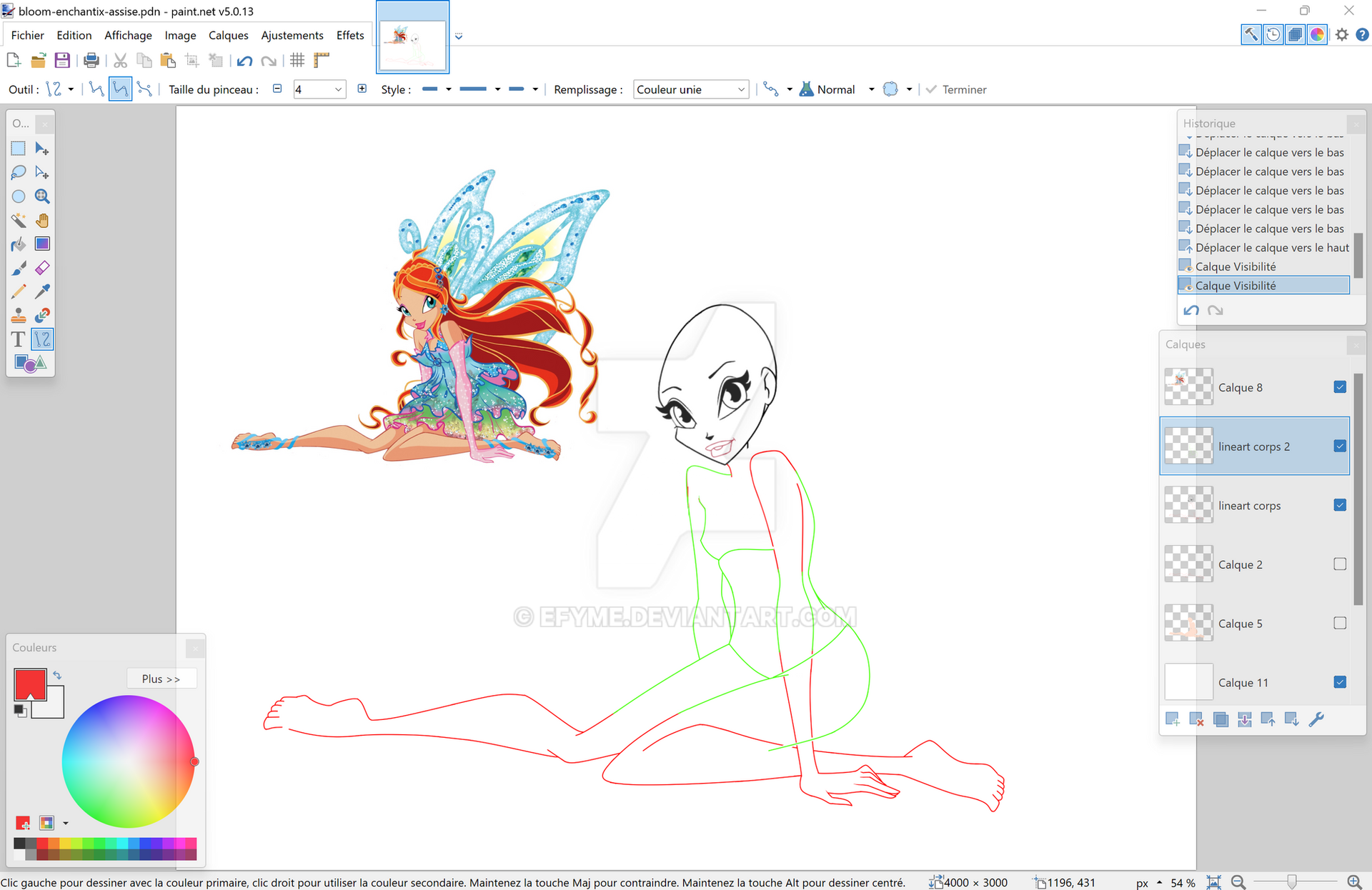Undo using the Historique panel arrow
The image size is (1372, 890).
pyautogui.click(x=1191, y=311)
